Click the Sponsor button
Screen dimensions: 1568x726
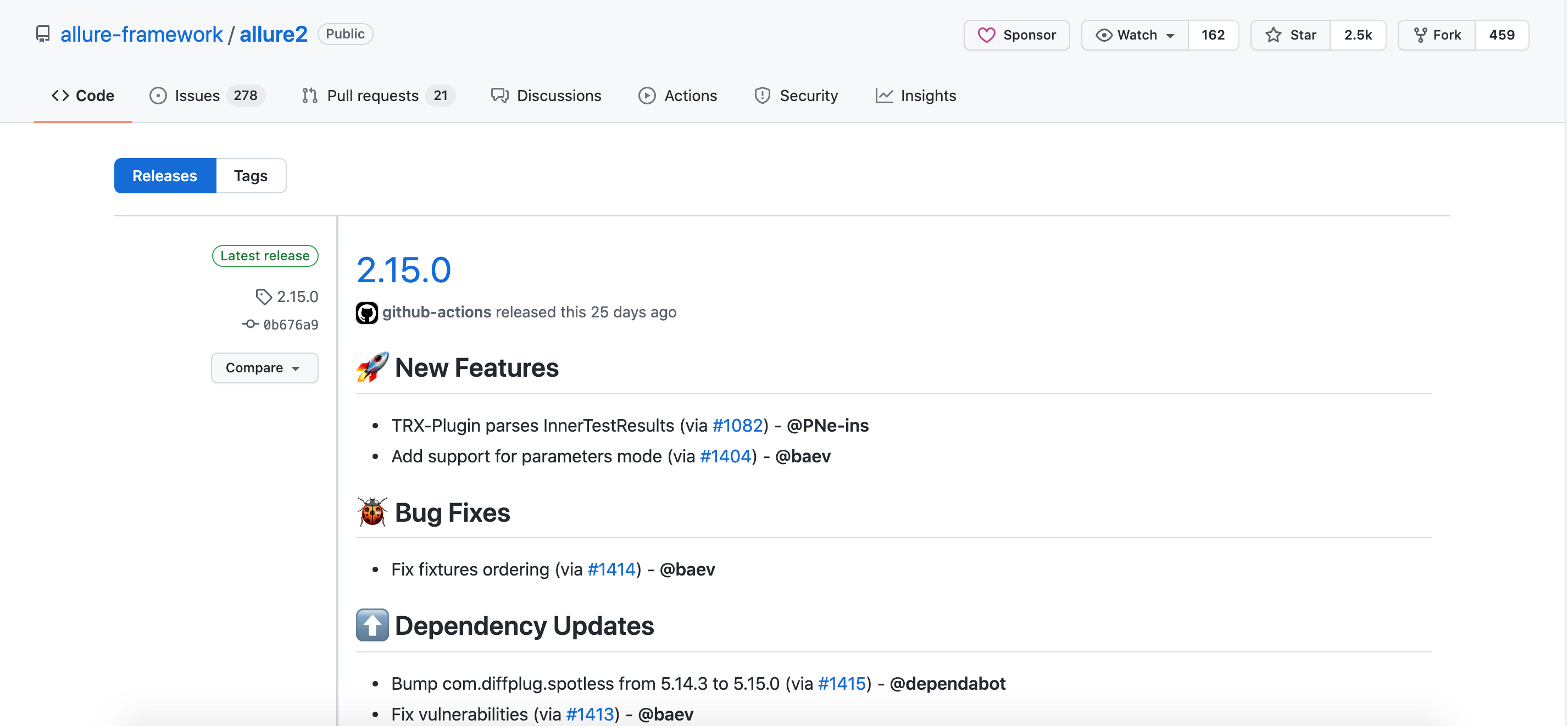point(1016,35)
